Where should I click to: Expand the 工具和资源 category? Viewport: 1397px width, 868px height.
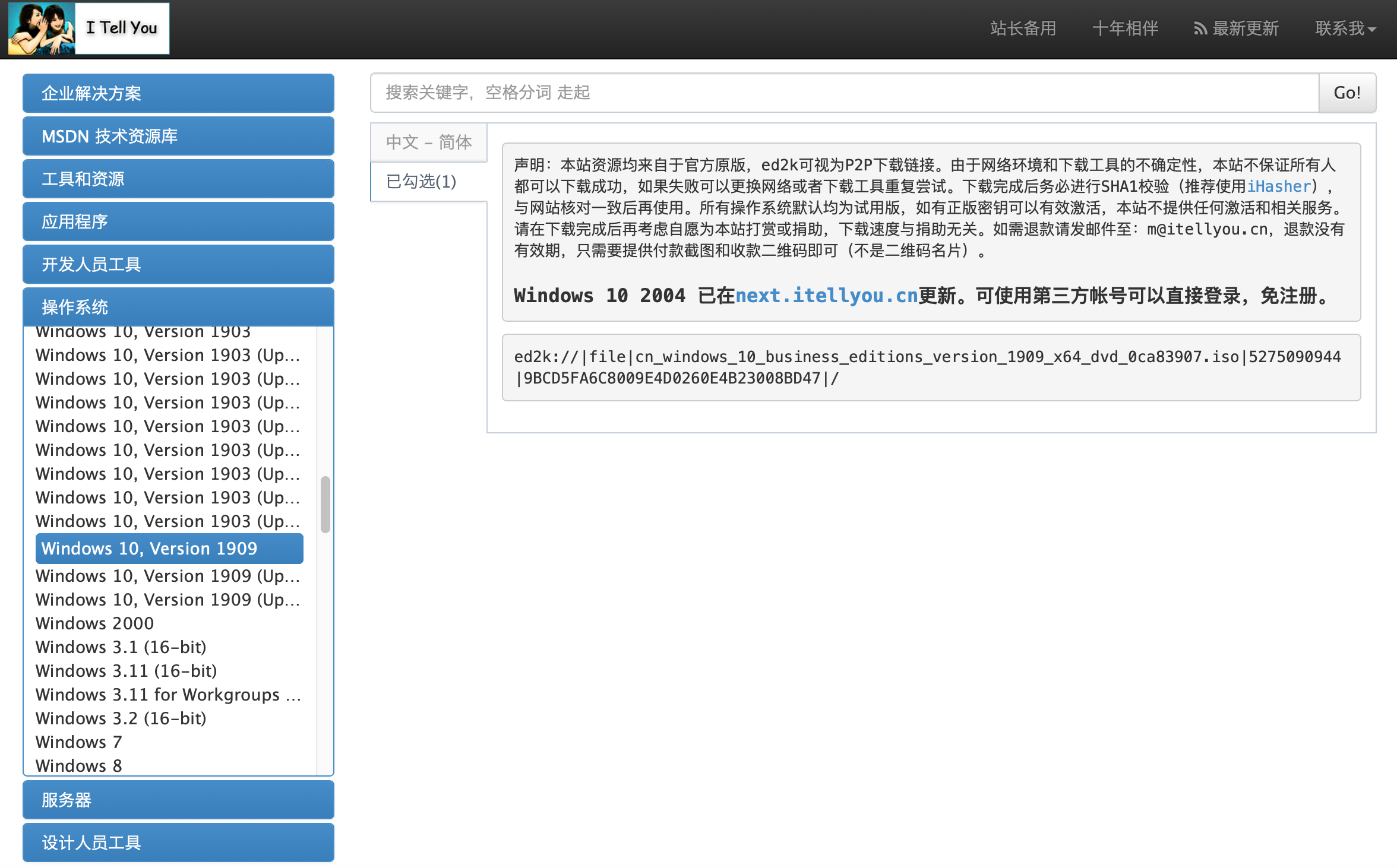tap(178, 179)
